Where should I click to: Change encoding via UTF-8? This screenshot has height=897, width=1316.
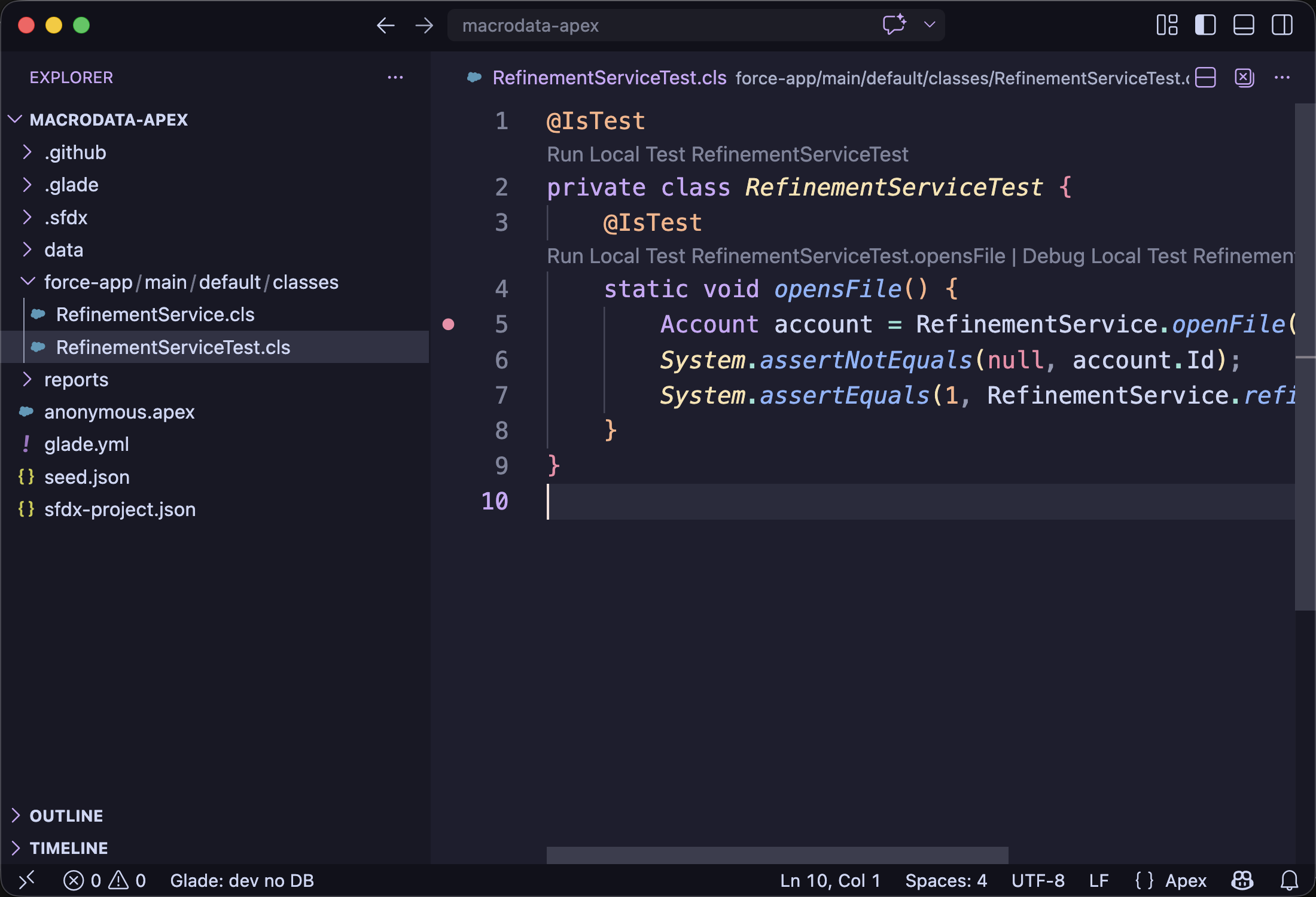(1038, 880)
